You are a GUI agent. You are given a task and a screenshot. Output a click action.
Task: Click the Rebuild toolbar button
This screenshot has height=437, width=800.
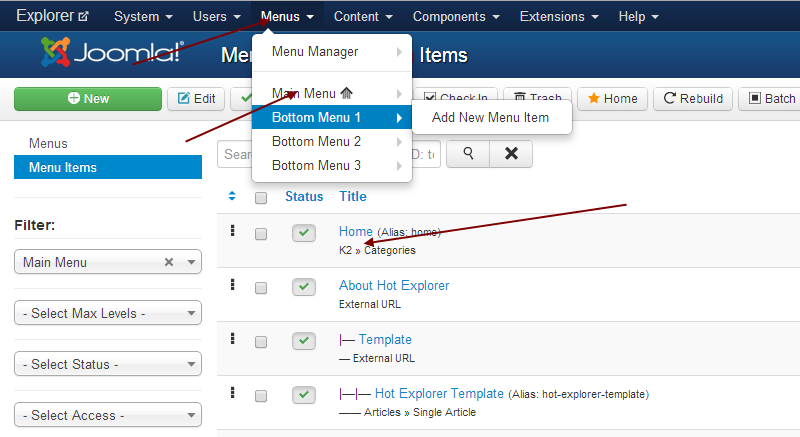[x=691, y=98]
